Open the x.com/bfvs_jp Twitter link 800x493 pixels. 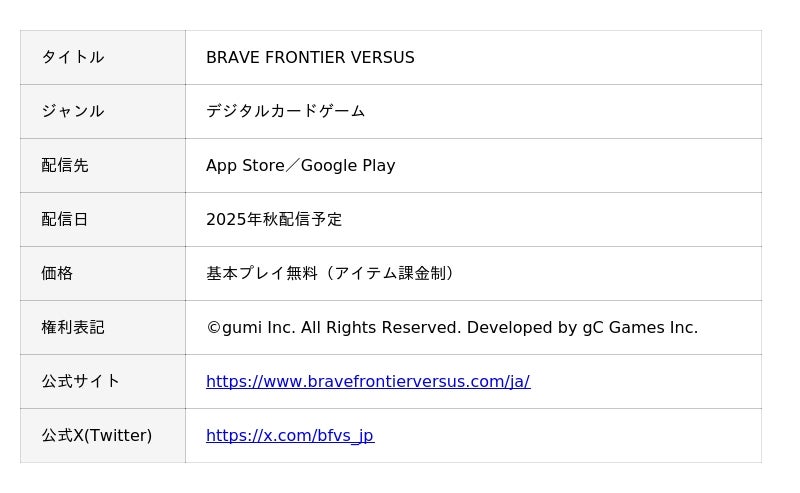click(289, 435)
